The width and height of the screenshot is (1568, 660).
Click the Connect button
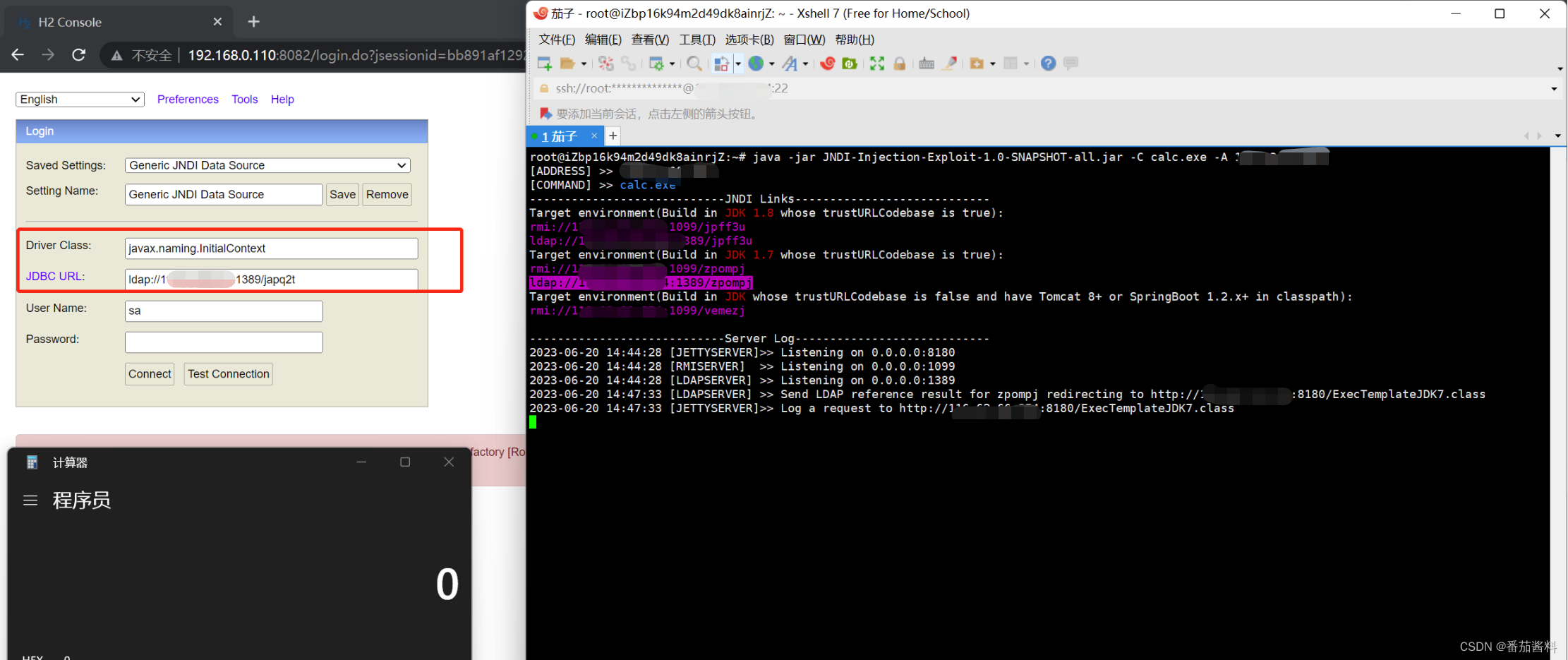[x=150, y=374]
